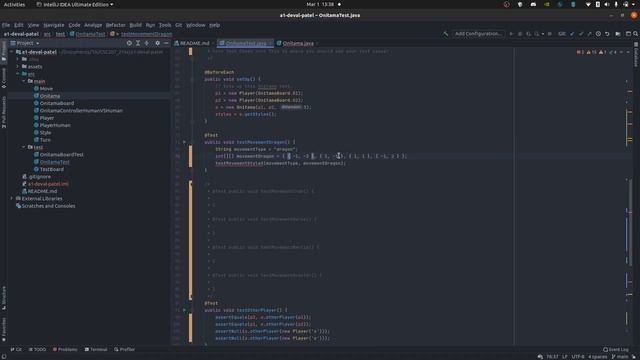Open the Edit menu
This screenshot has height=360, width=640.
point(19,25)
